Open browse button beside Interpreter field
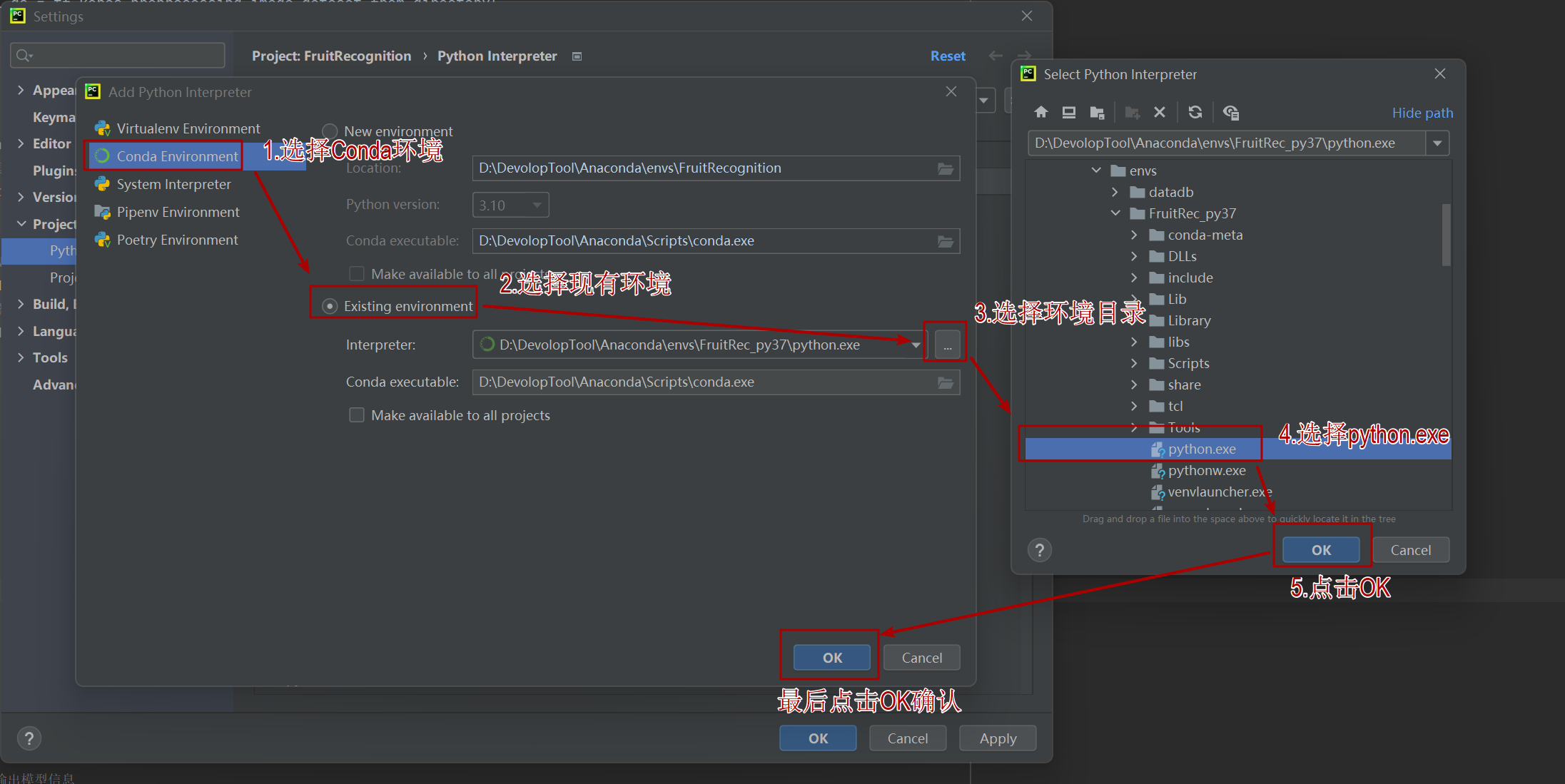The height and width of the screenshot is (784, 1565). pos(947,345)
